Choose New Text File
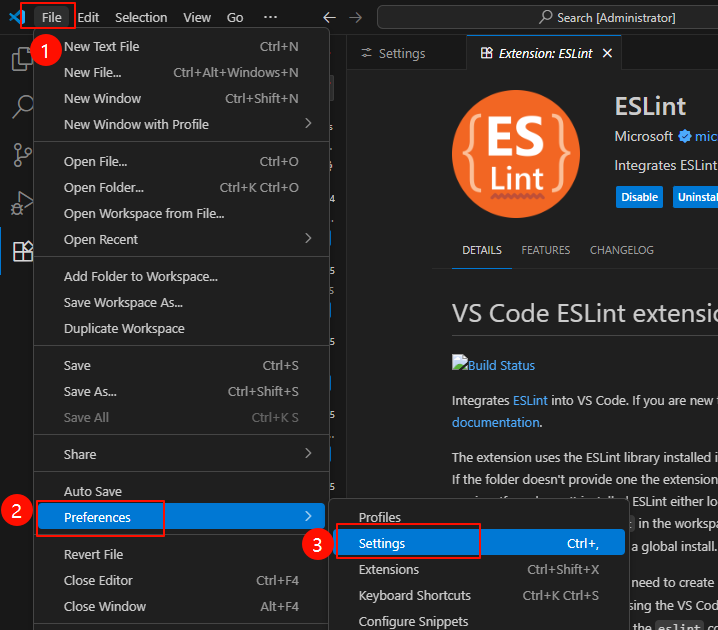The width and height of the screenshot is (718, 630). click(x=181, y=47)
